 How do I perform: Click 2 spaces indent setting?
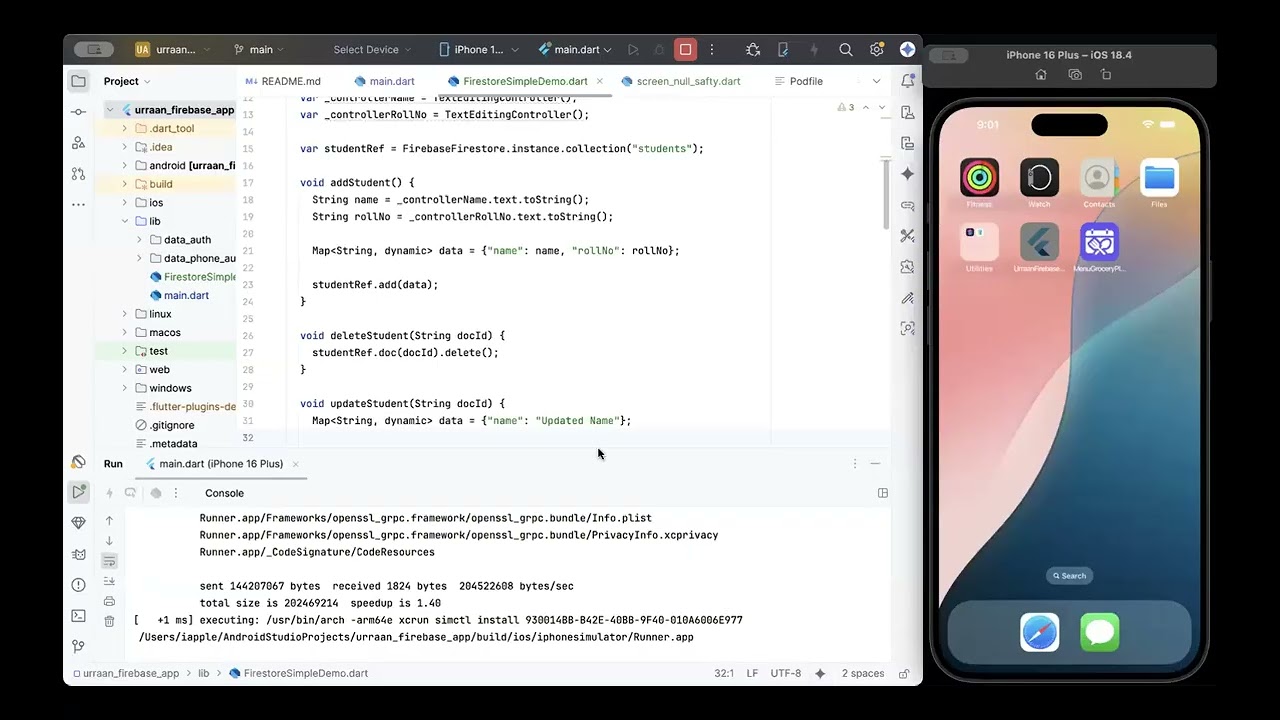point(863,673)
